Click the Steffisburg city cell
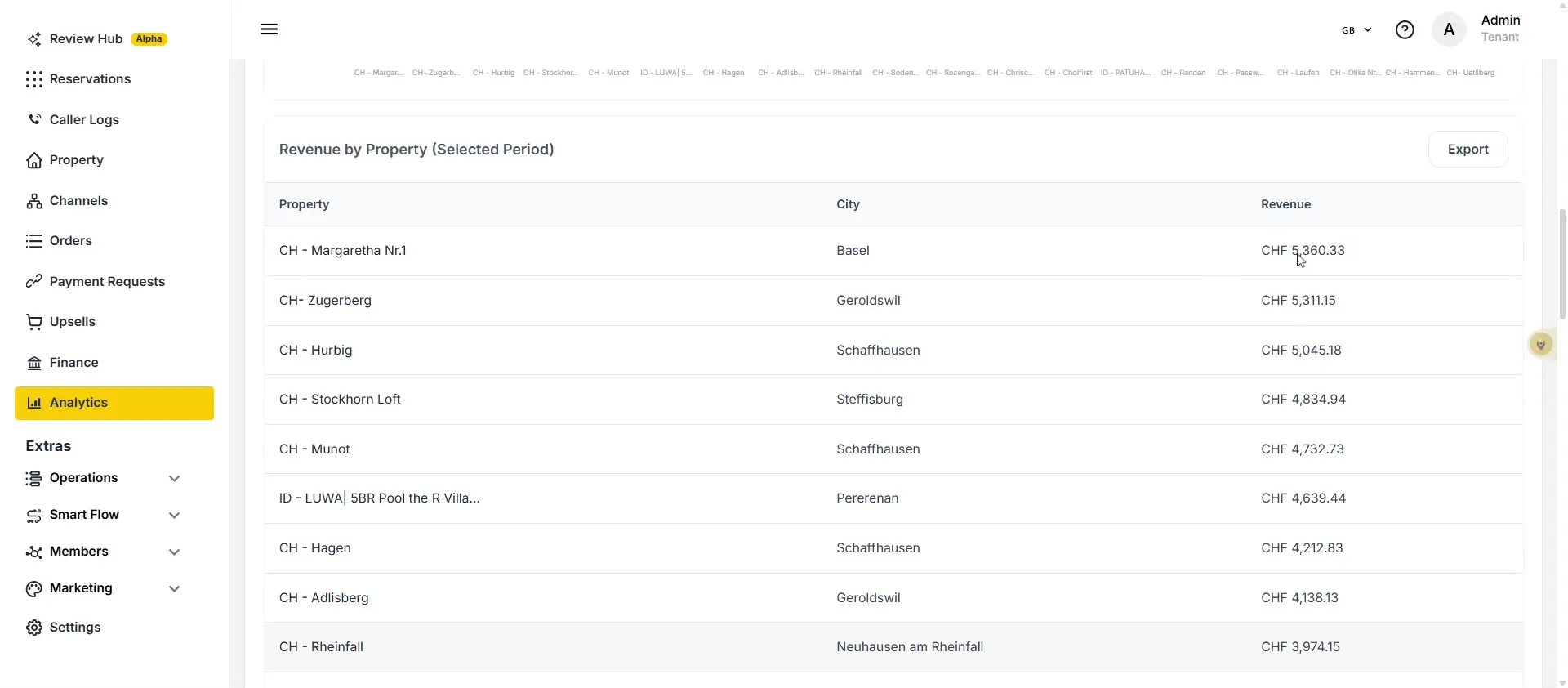 870,400
